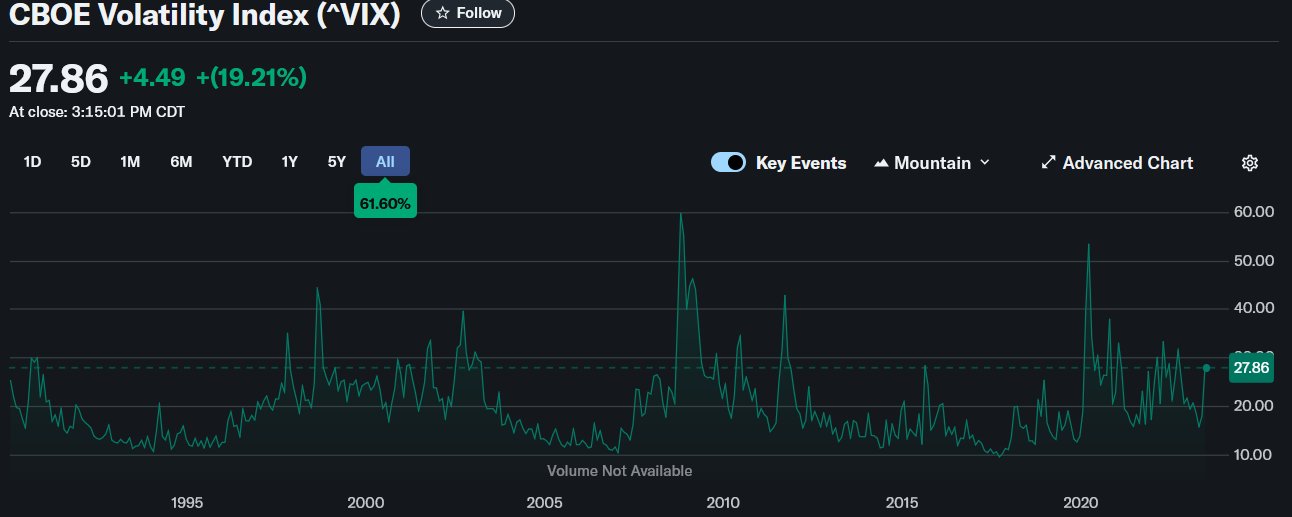The height and width of the screenshot is (517, 1292).
Task: Select the 1D time range
Action: click(32, 162)
